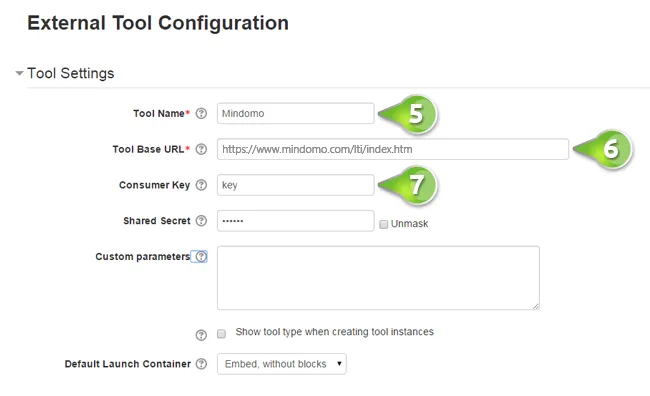Screen dimensions: 650x396
Task: Open help icon beside Show tool type checkbox
Action: (201, 335)
